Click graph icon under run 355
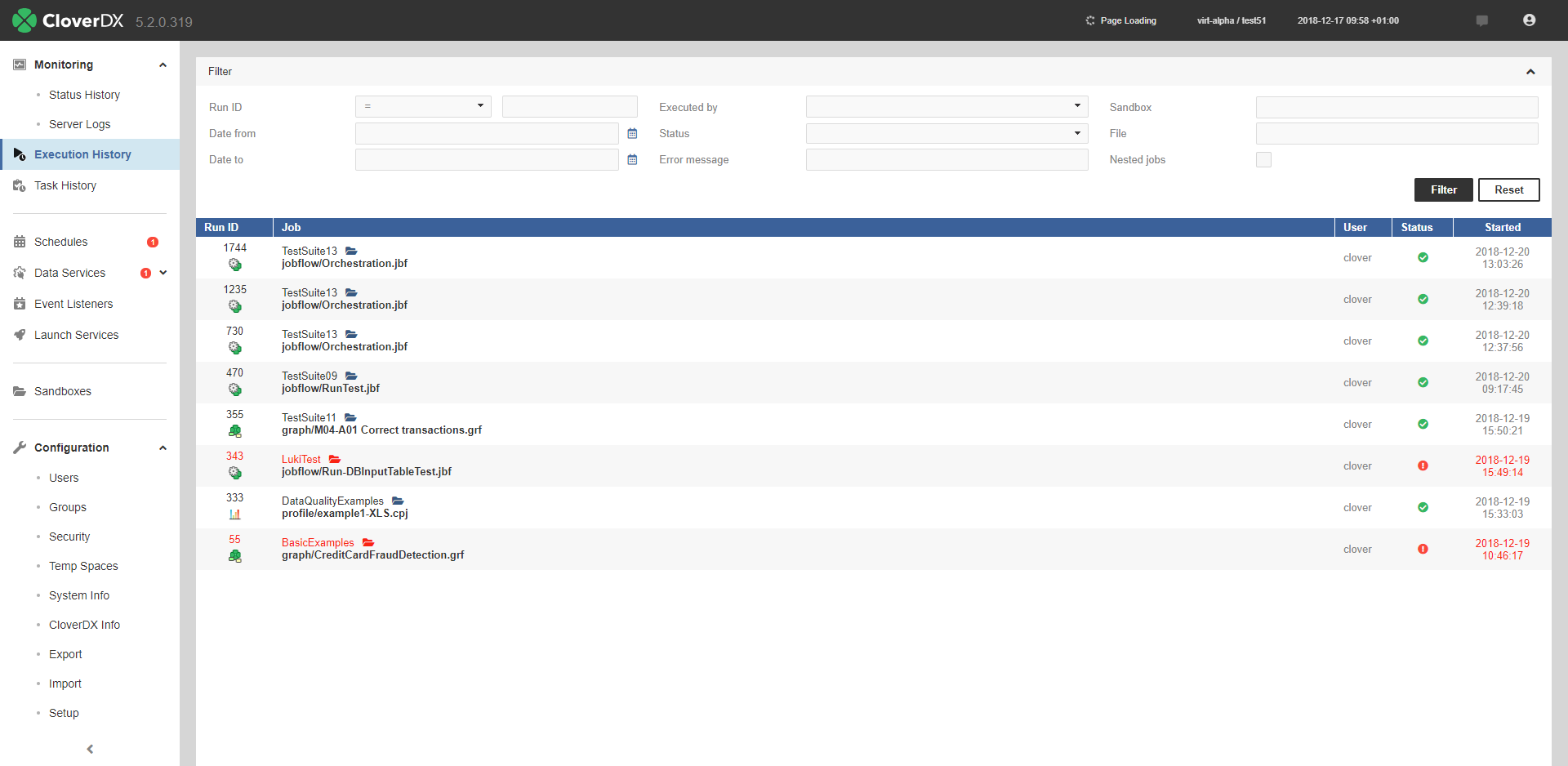The width and height of the screenshot is (1568, 766). pyautogui.click(x=235, y=431)
